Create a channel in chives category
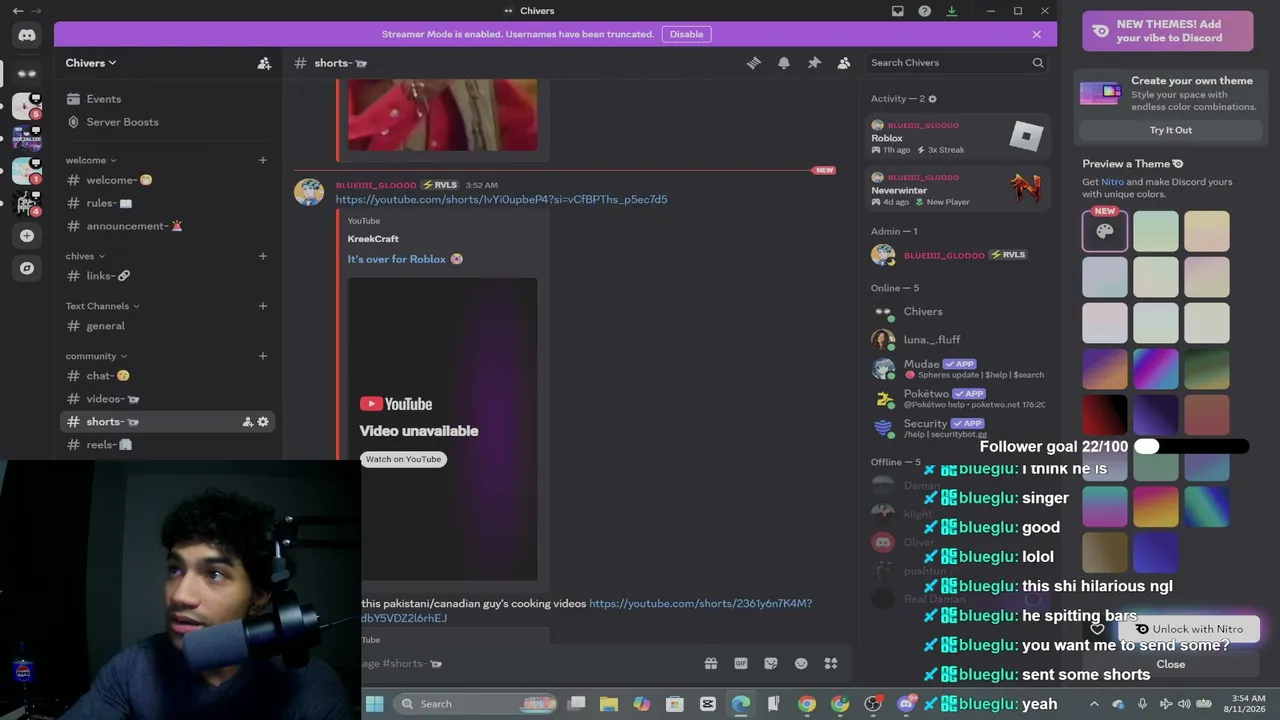This screenshot has height=720, width=1280. point(263,256)
